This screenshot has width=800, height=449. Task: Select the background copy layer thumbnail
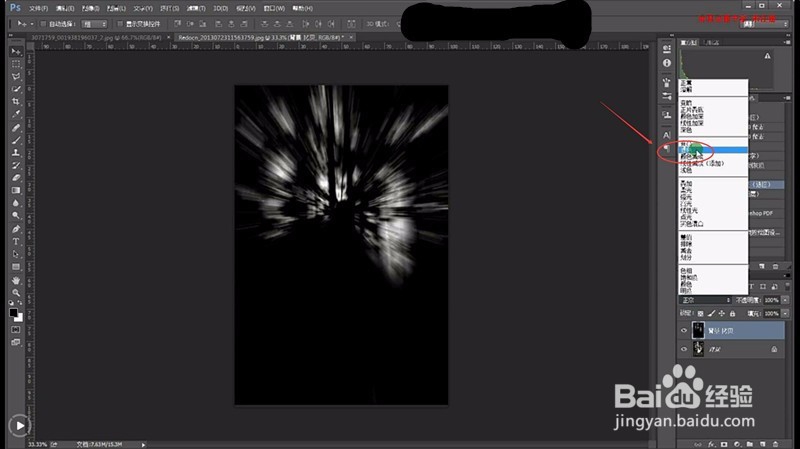[x=698, y=331]
